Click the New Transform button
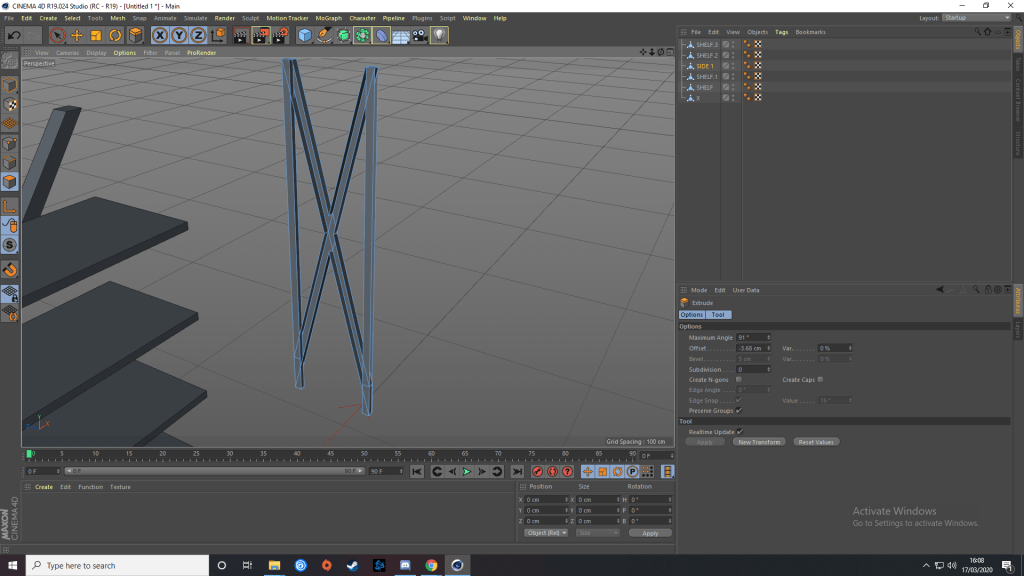The width and height of the screenshot is (1024, 576). pos(758,442)
